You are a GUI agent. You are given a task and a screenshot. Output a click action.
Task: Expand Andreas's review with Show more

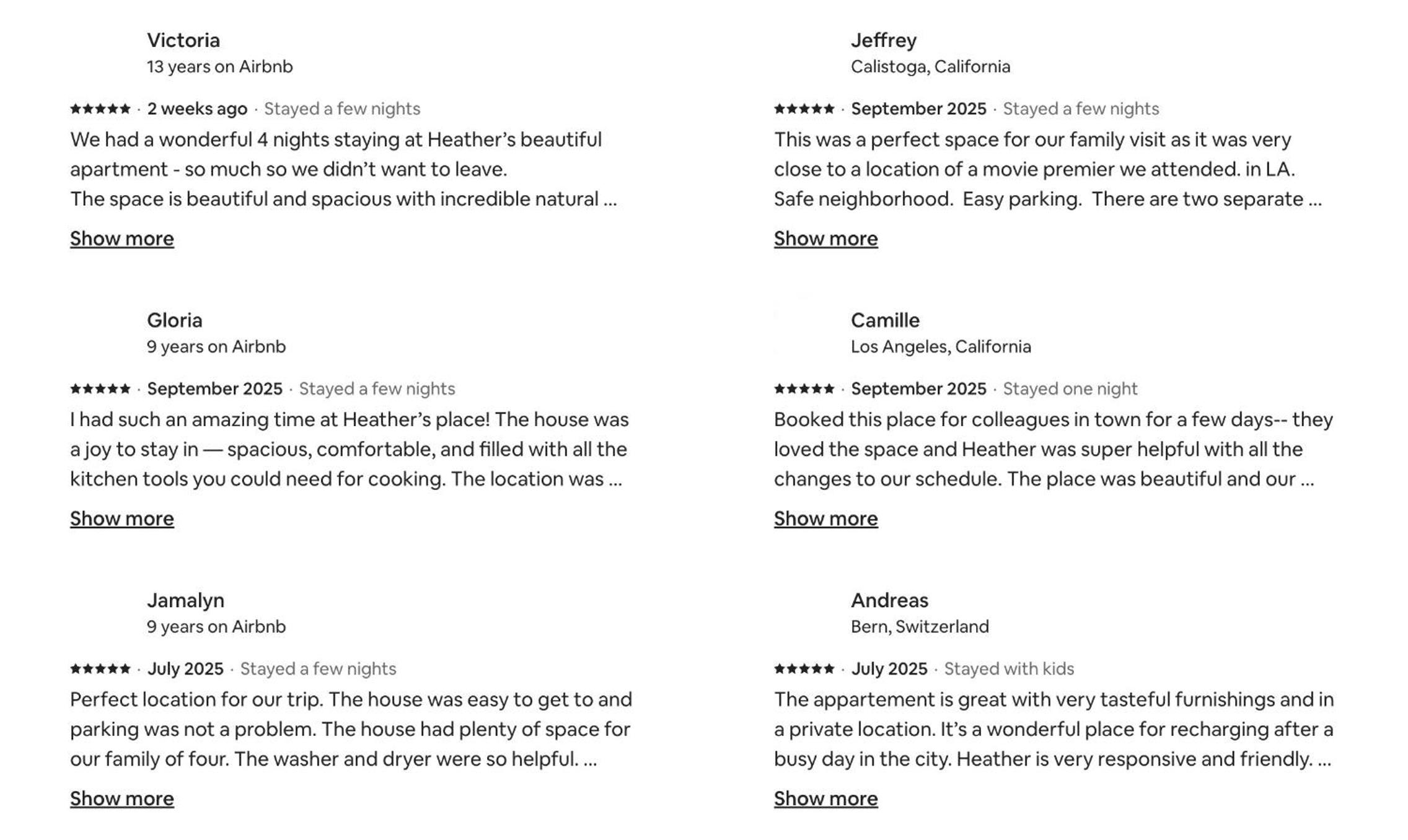click(825, 798)
